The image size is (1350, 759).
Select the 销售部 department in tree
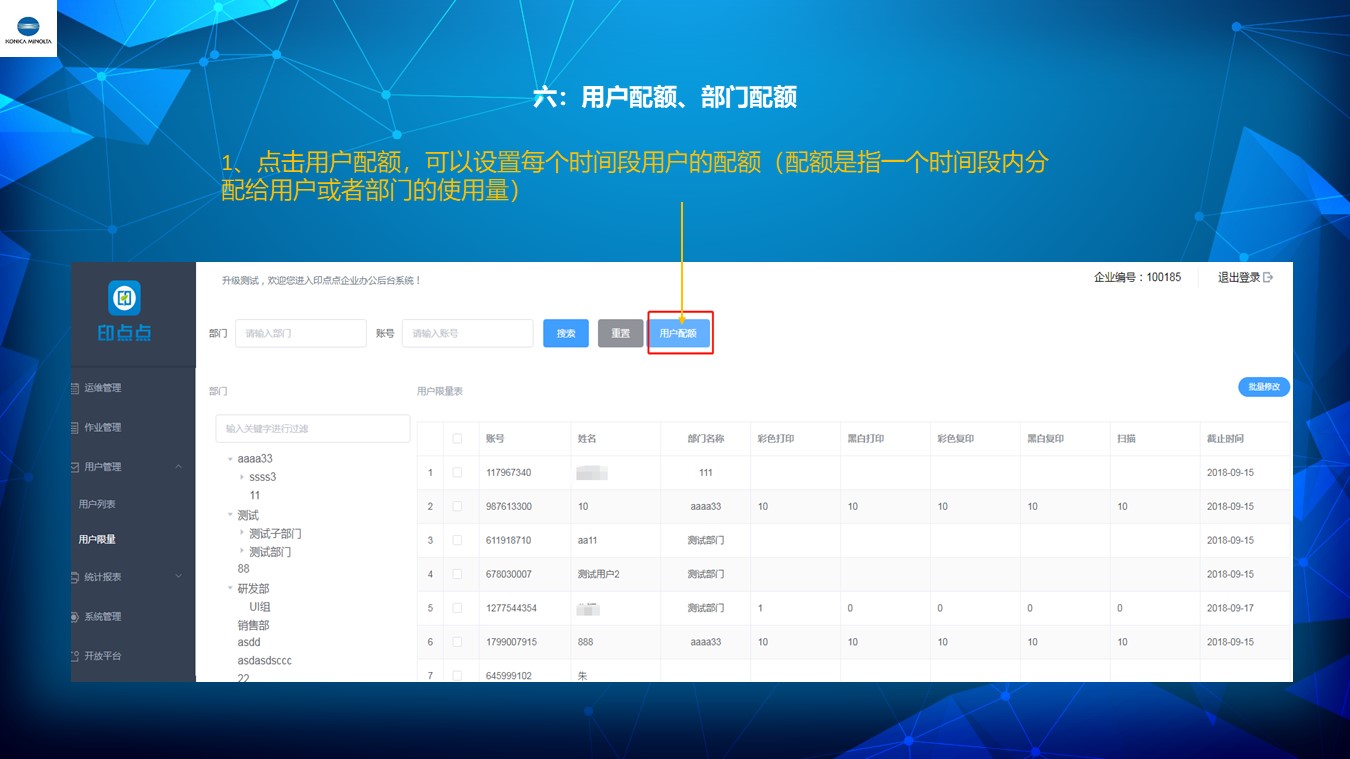point(253,625)
